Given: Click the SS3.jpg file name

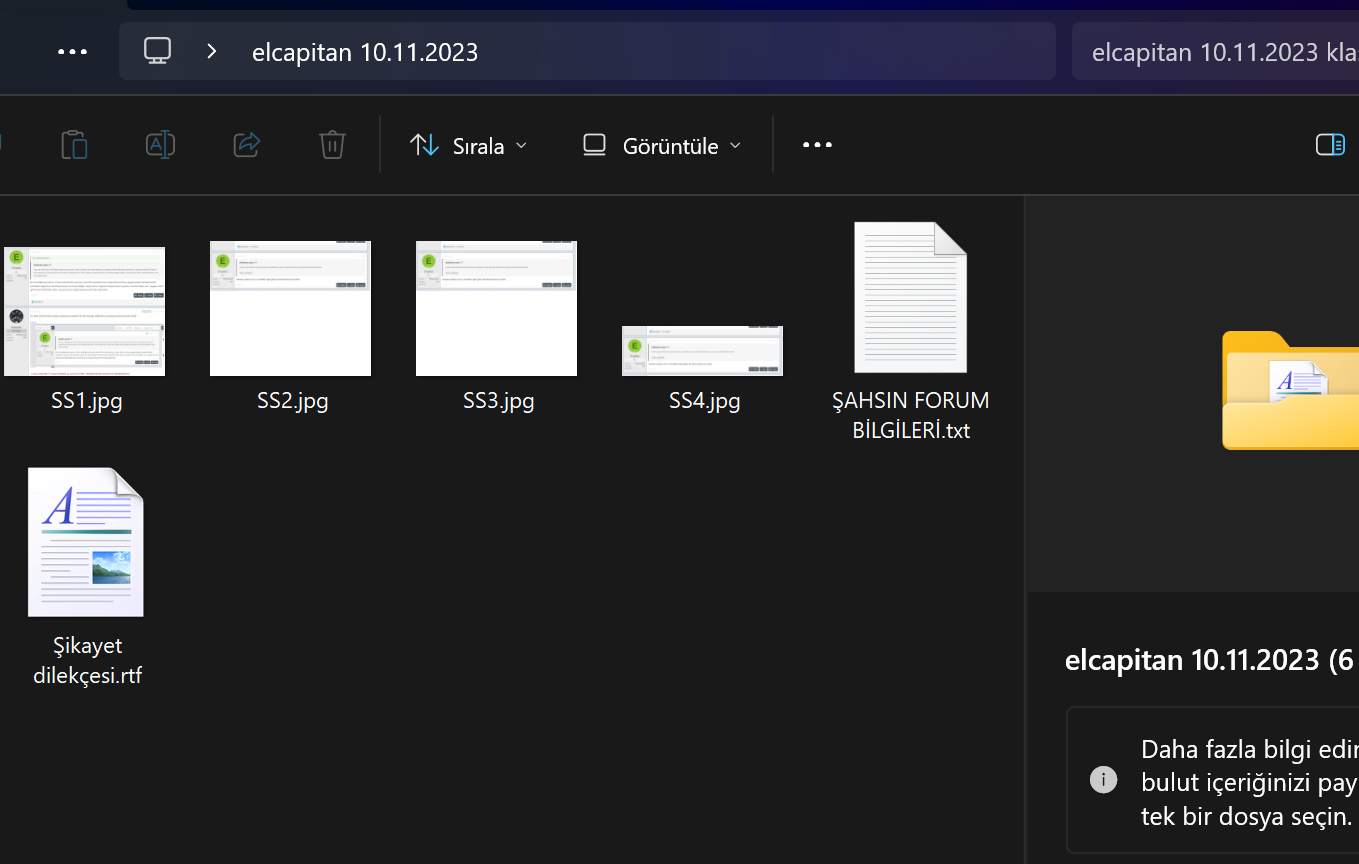Looking at the screenshot, I should (499, 401).
